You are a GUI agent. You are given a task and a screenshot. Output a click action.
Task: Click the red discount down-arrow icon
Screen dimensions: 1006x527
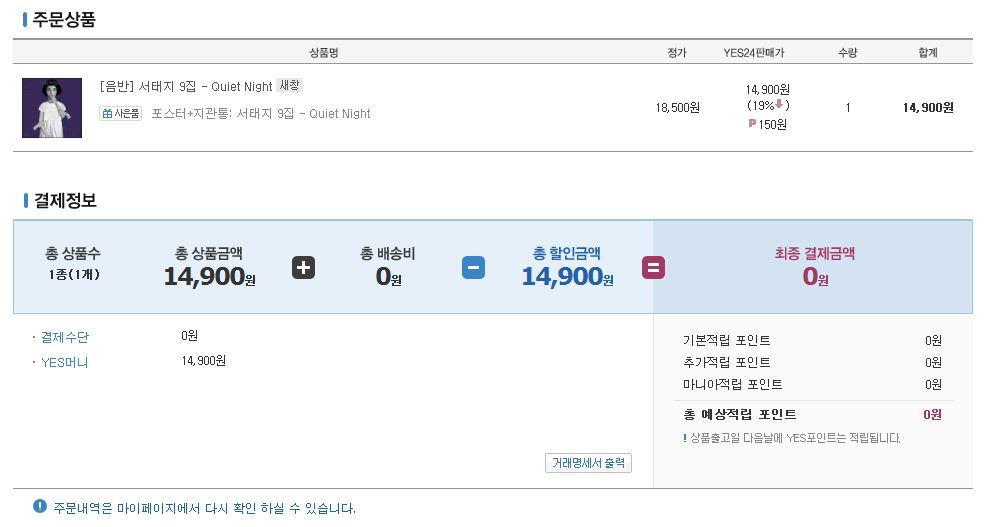tap(780, 104)
